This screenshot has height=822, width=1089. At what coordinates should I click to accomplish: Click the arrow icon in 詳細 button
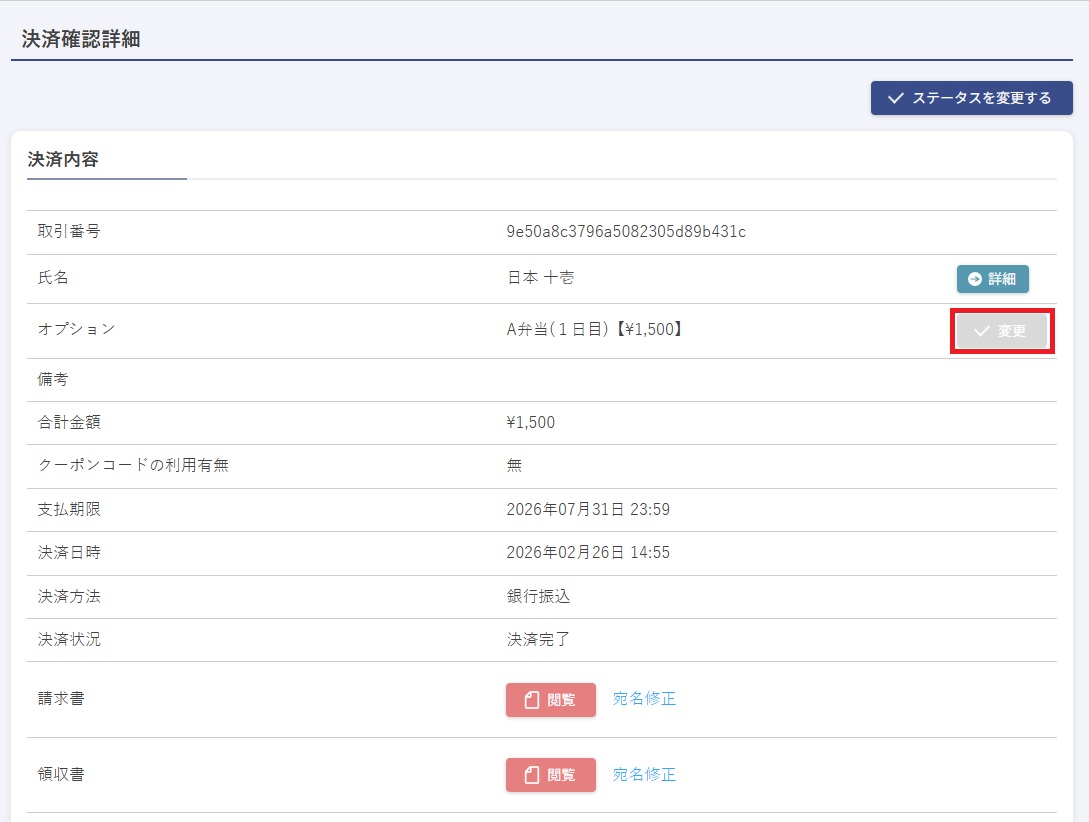point(975,279)
